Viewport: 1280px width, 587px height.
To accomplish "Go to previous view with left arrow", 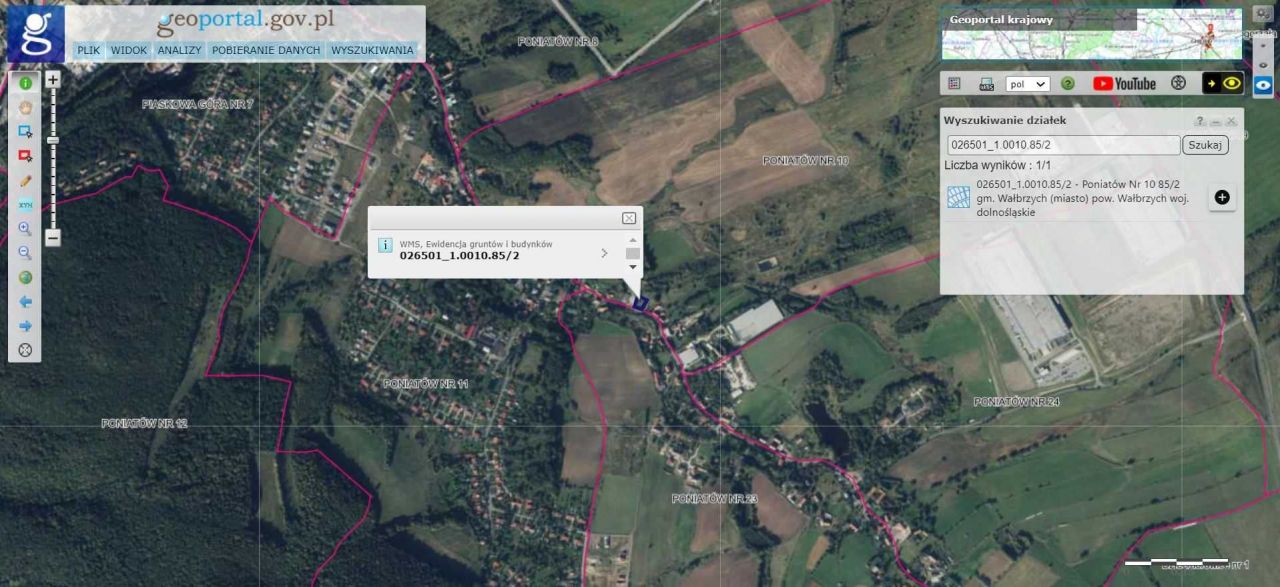I will point(25,301).
